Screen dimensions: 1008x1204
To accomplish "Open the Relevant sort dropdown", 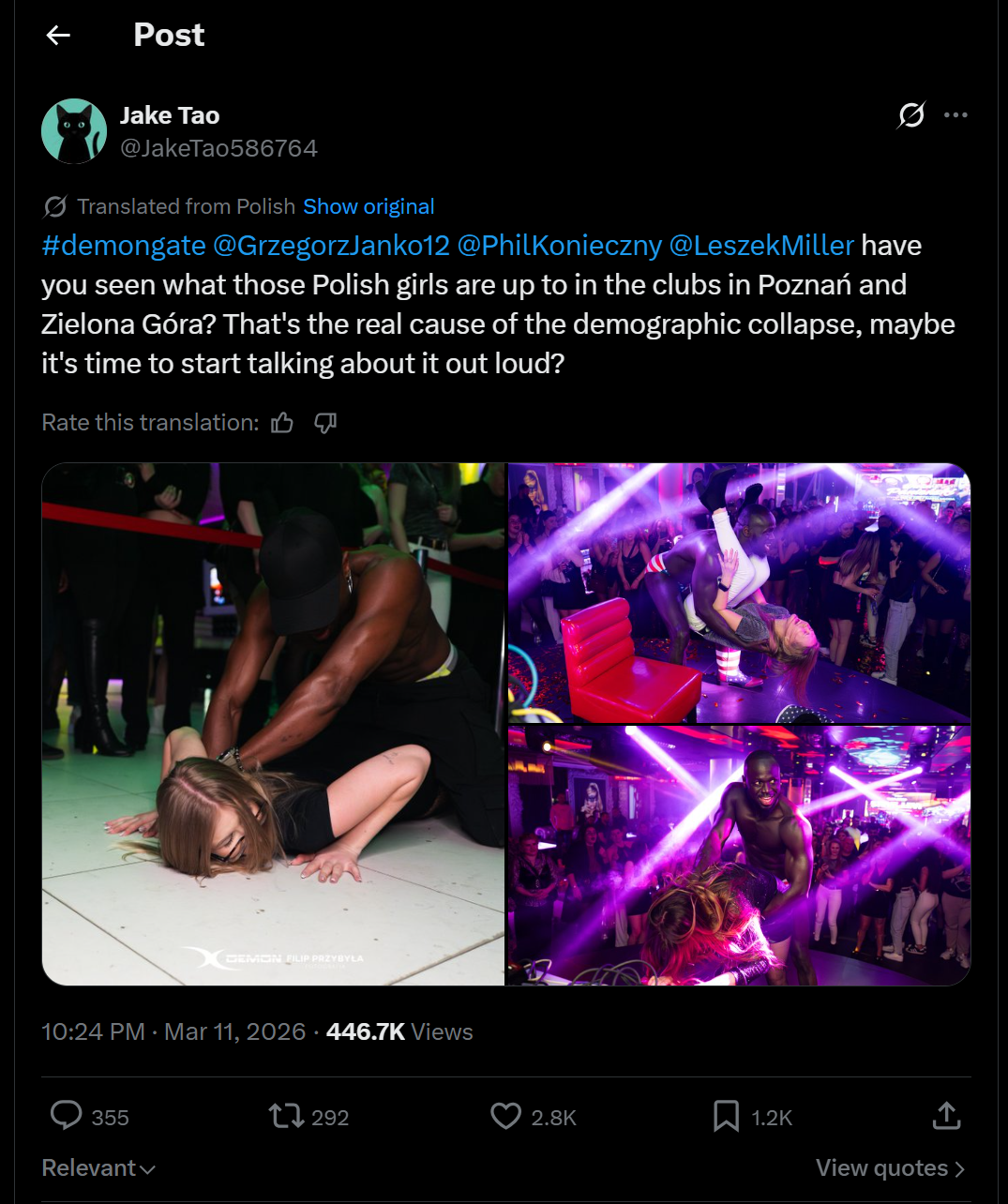I will point(98,1168).
